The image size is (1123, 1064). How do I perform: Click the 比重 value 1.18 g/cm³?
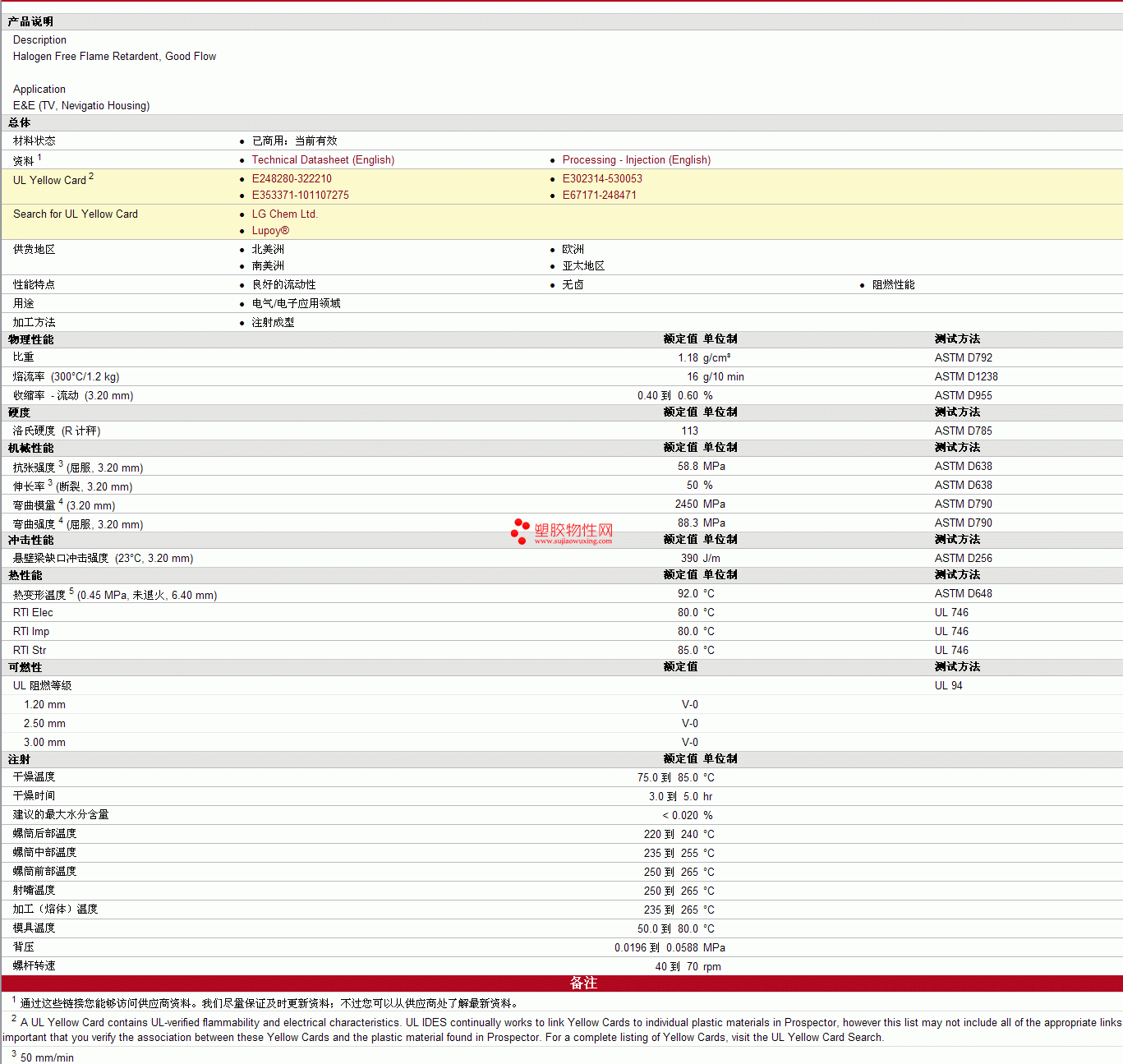tap(704, 358)
